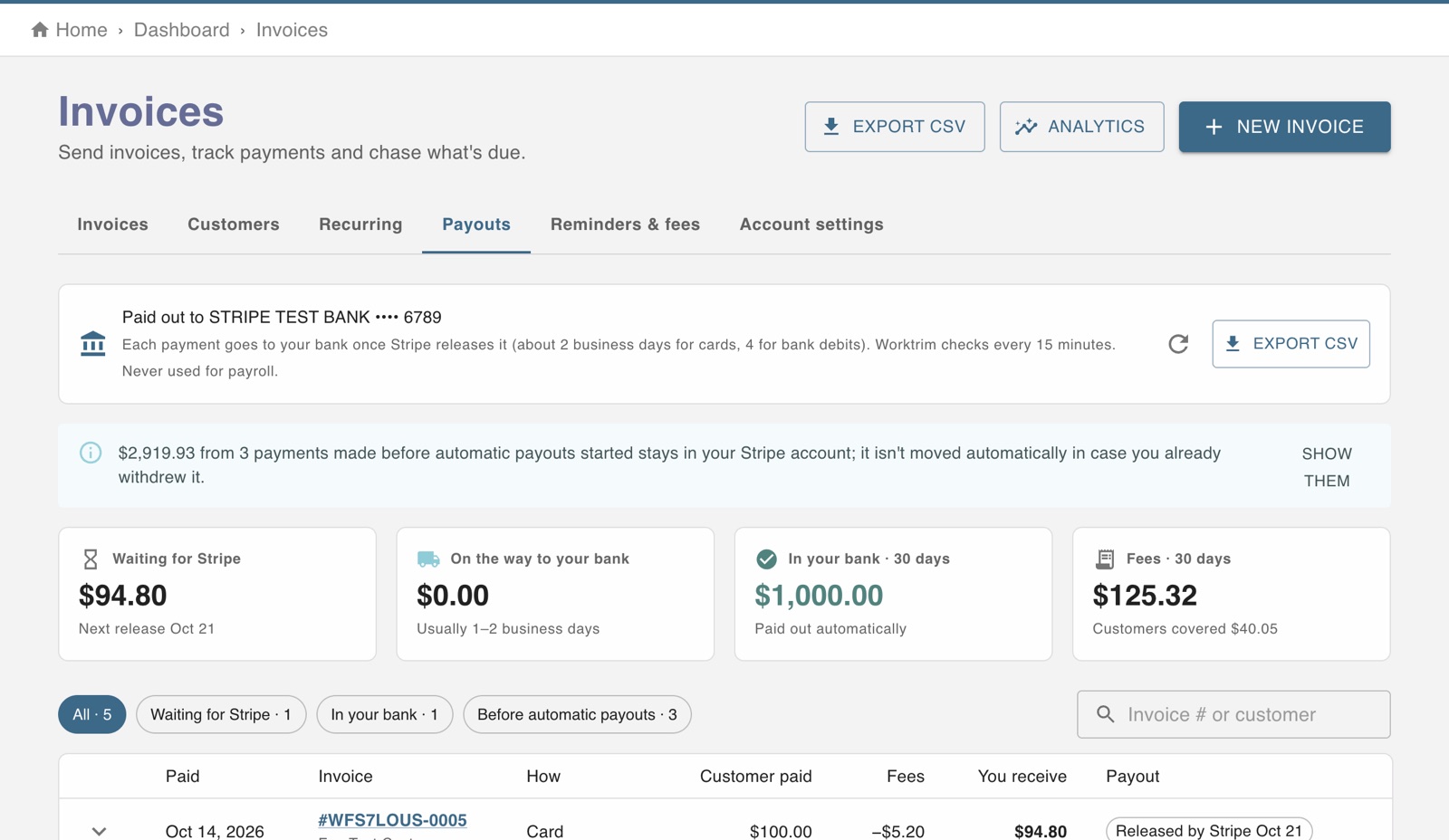This screenshot has height=840, width=1449.
Task: Click the chart icon on Analytics button
Action: point(1025,127)
